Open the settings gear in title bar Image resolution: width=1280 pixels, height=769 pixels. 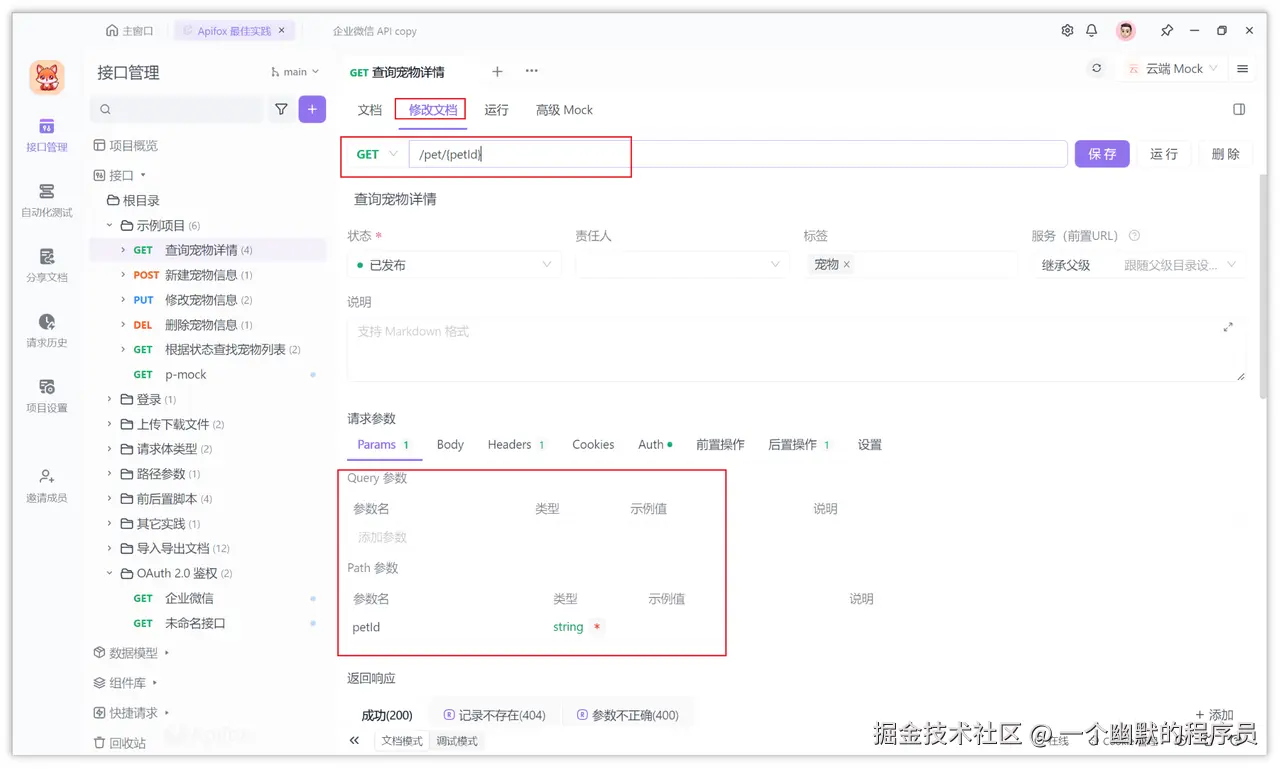[1067, 31]
